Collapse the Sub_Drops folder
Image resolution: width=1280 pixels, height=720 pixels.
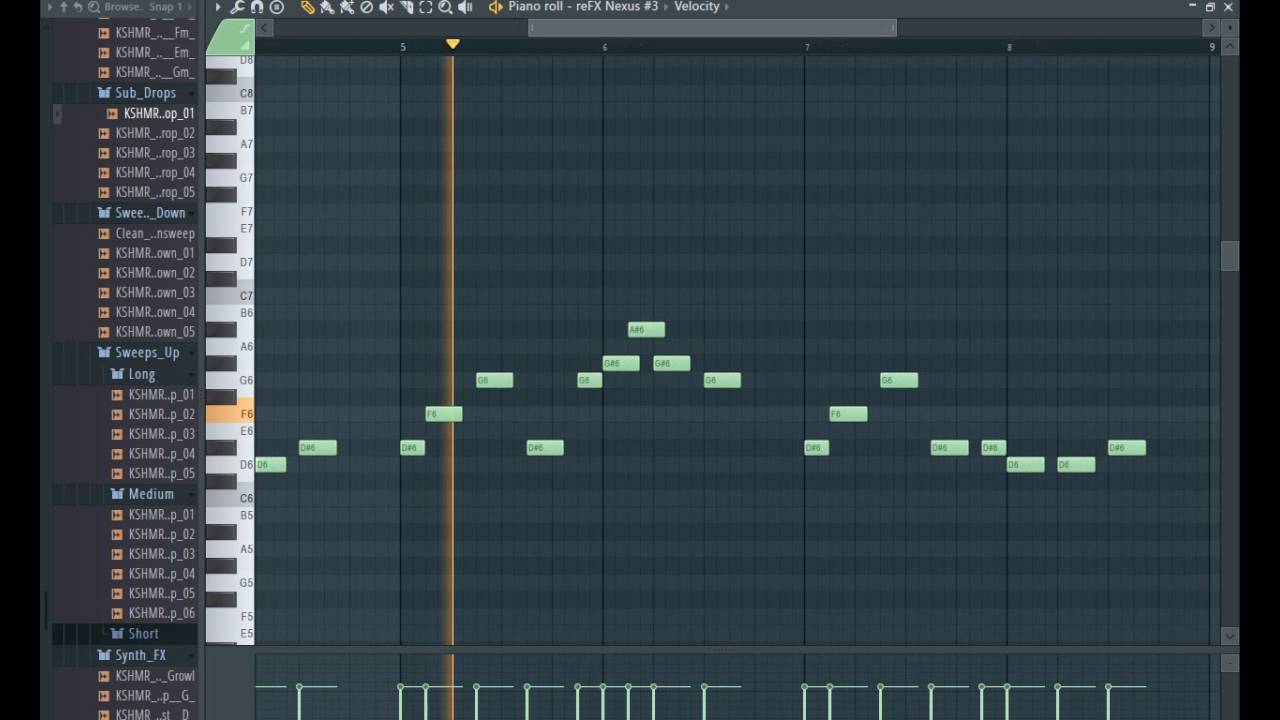[145, 93]
